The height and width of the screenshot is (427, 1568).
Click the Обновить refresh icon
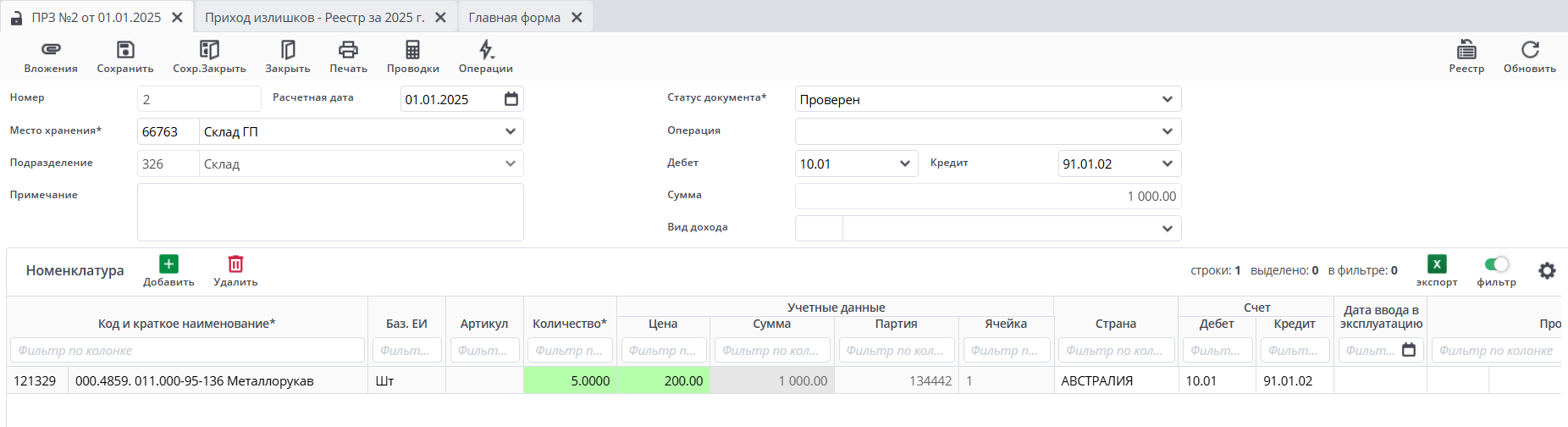(1530, 50)
